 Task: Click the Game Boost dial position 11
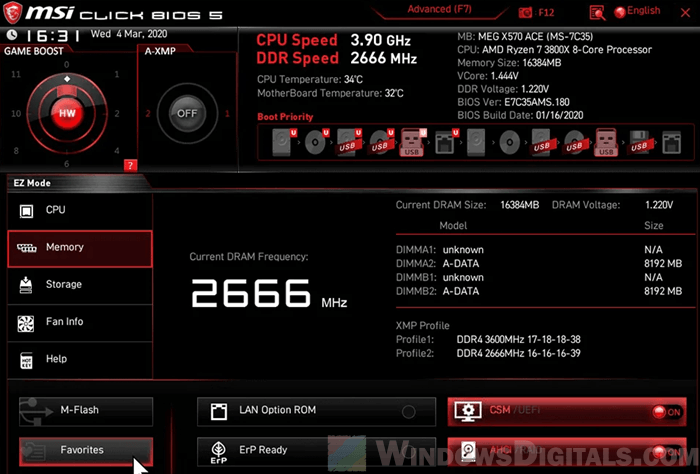(16, 74)
